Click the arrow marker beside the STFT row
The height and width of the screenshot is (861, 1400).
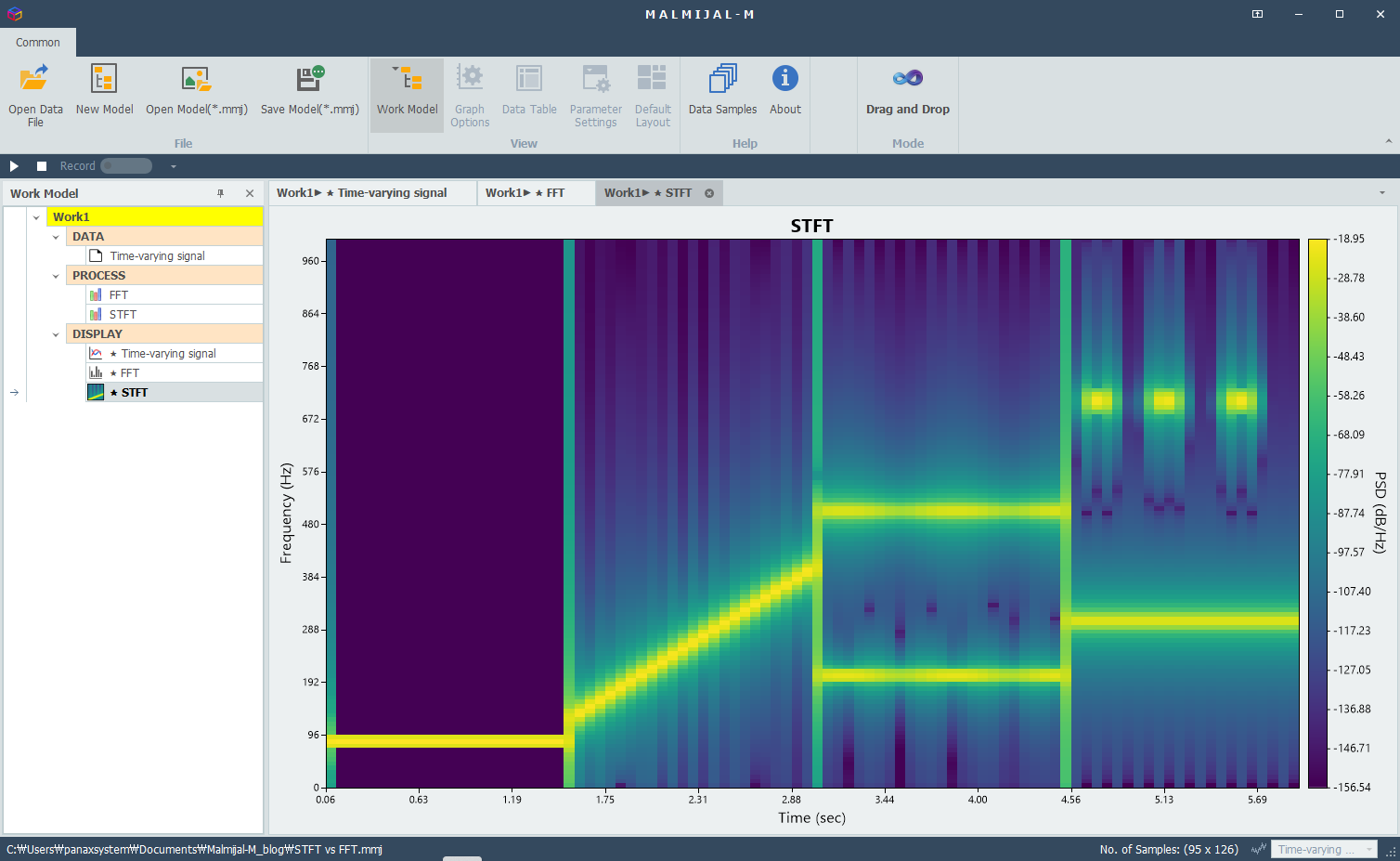(x=14, y=393)
